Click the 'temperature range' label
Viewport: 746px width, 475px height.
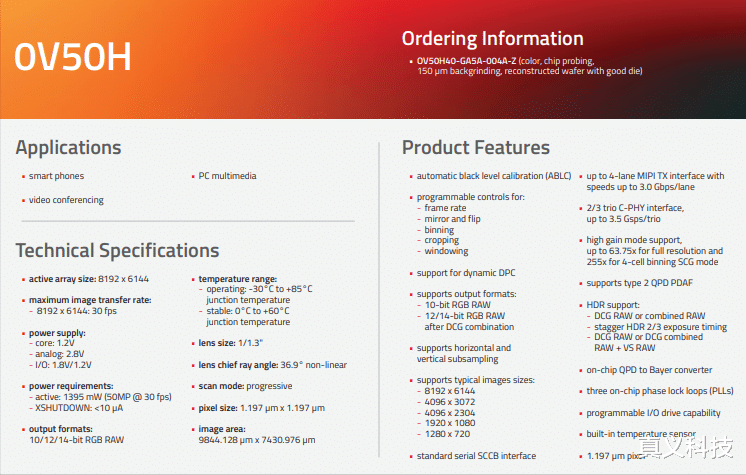pyautogui.click(x=237, y=279)
